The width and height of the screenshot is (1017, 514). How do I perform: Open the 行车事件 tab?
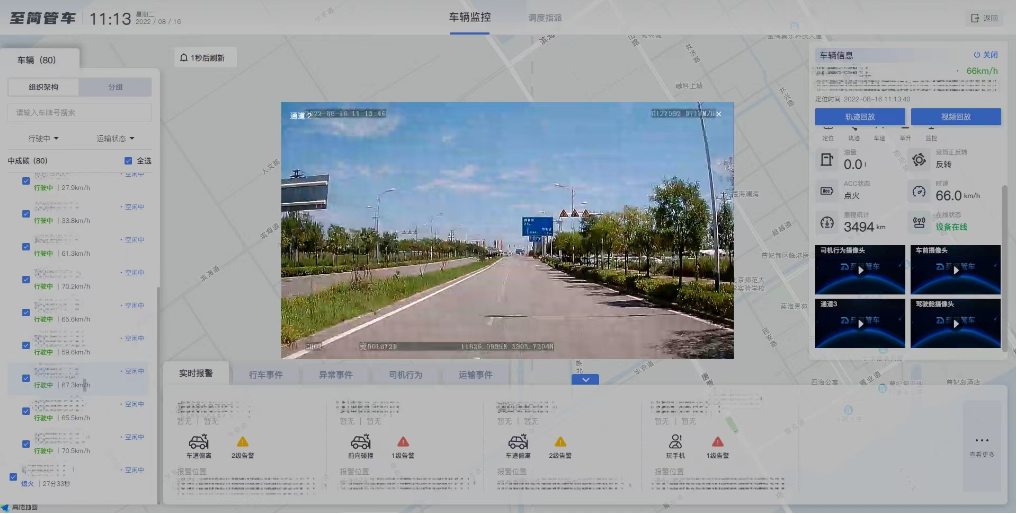click(267, 375)
